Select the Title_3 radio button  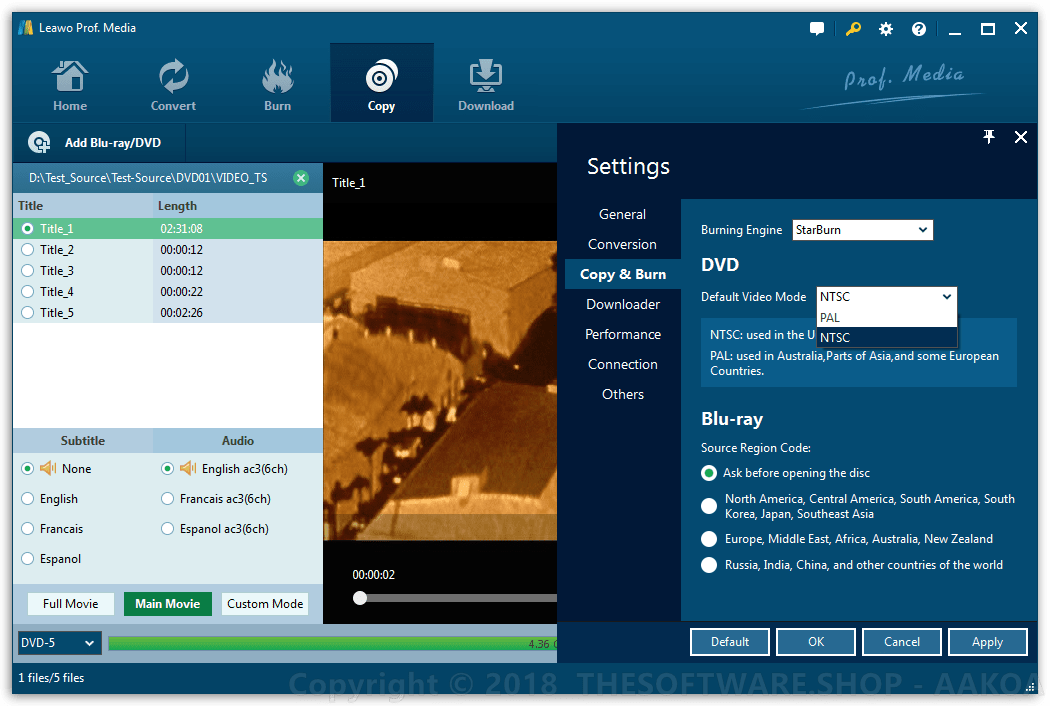(x=27, y=271)
